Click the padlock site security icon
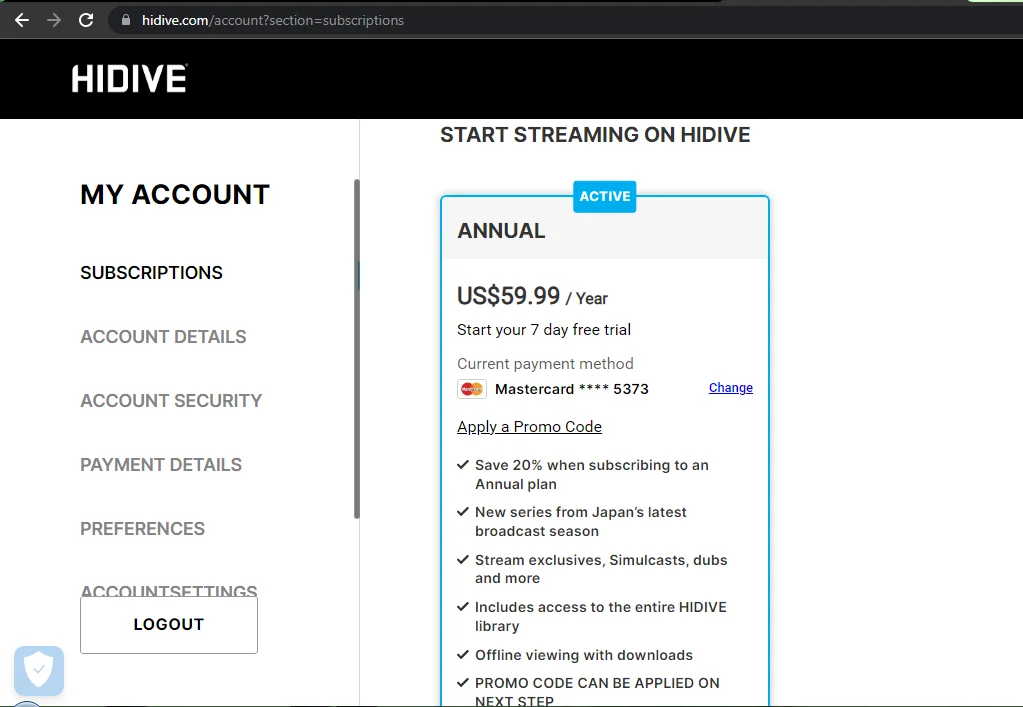Image resolution: width=1023 pixels, height=707 pixels. (126, 20)
